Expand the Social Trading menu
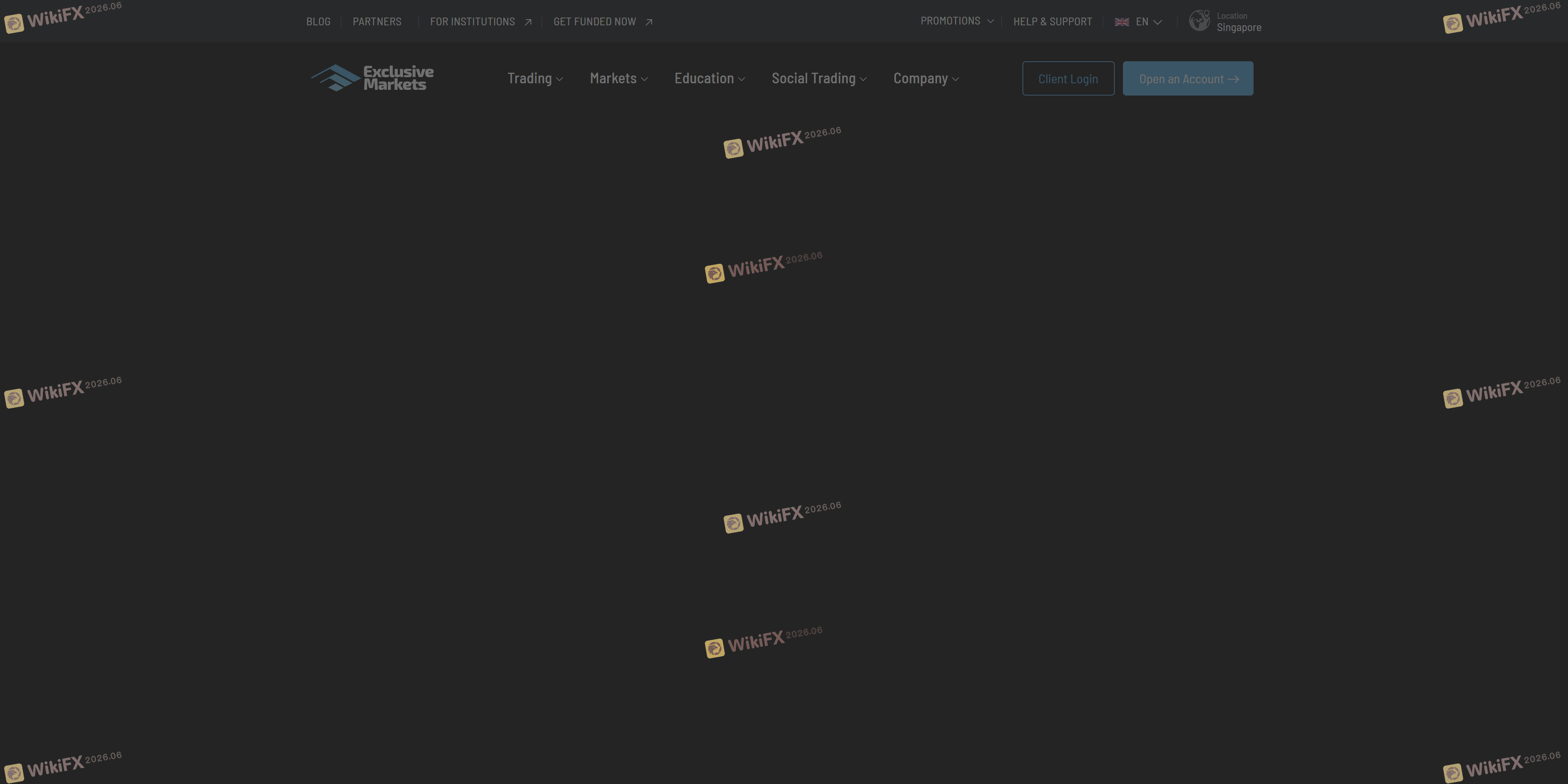The image size is (1568, 784). [819, 78]
